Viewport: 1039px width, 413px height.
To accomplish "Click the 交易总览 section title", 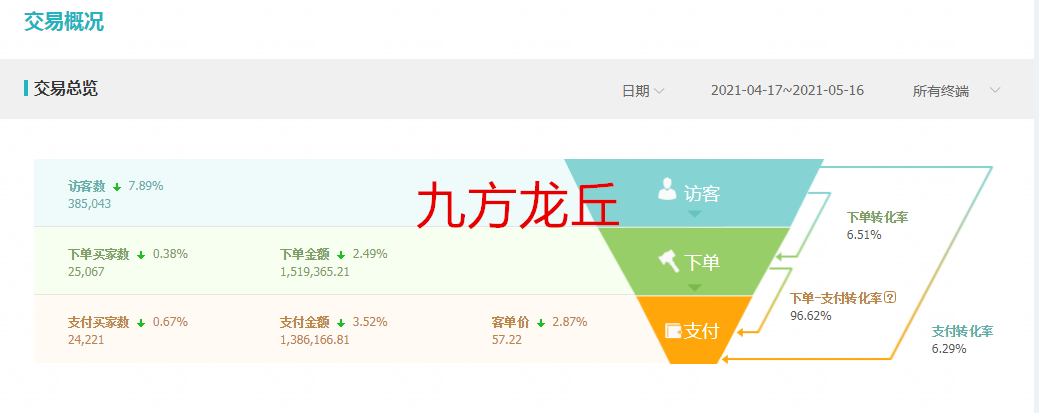I will pyautogui.click(x=66, y=88).
